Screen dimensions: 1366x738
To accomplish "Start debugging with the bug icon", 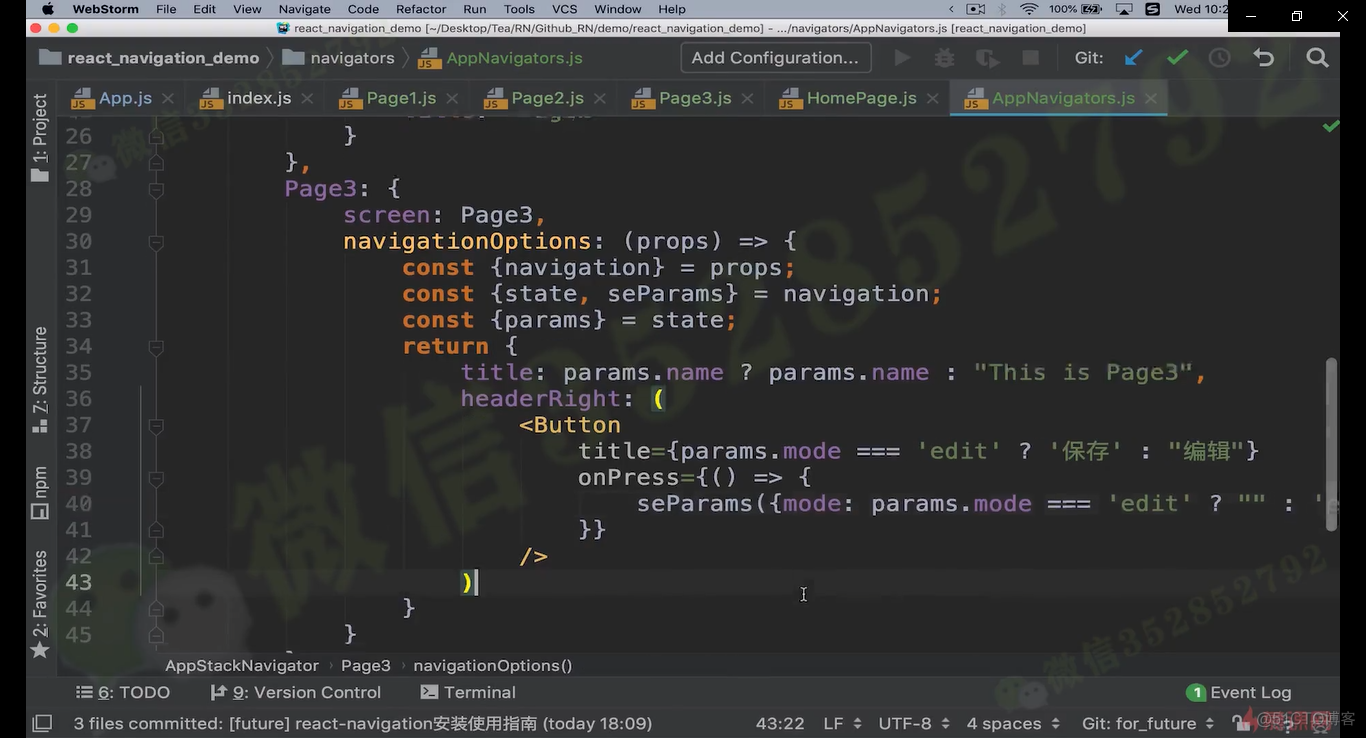I will coord(944,58).
